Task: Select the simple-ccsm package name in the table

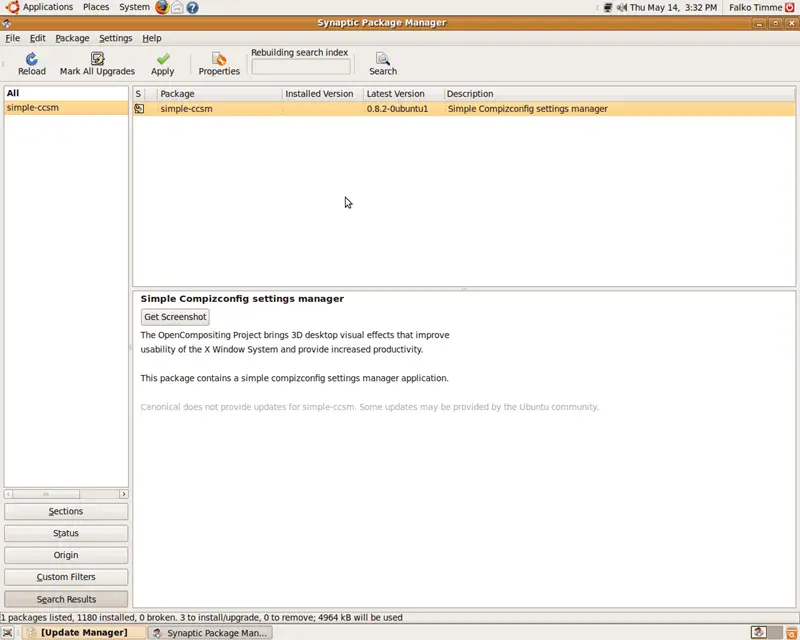Action: pyautogui.click(x=186, y=109)
